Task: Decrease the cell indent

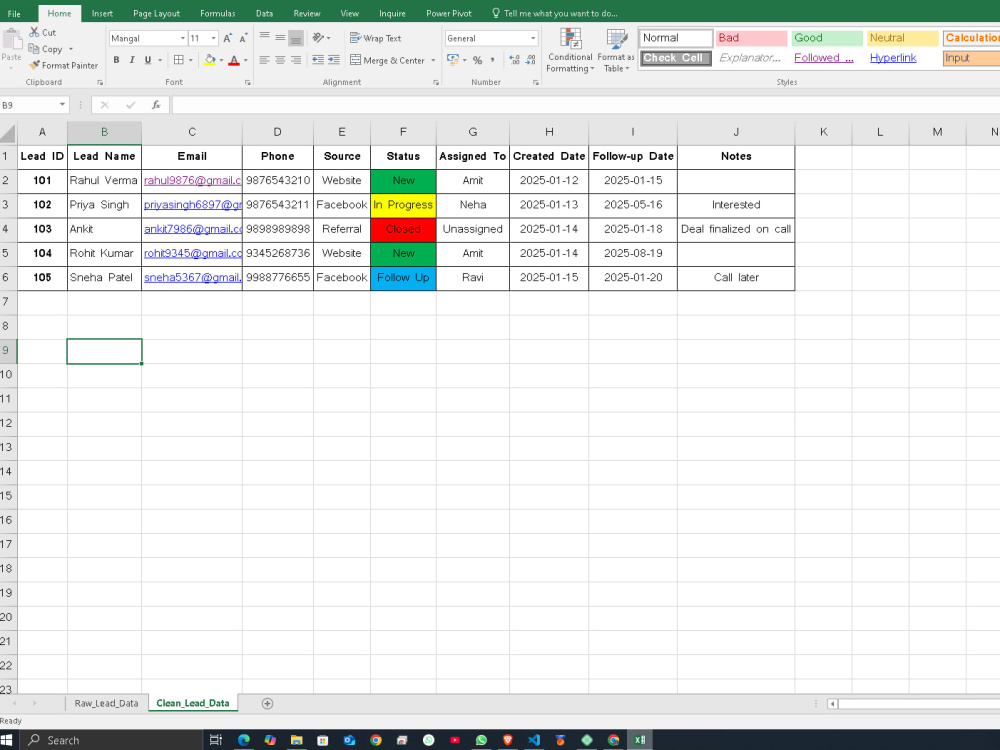Action: pos(318,60)
